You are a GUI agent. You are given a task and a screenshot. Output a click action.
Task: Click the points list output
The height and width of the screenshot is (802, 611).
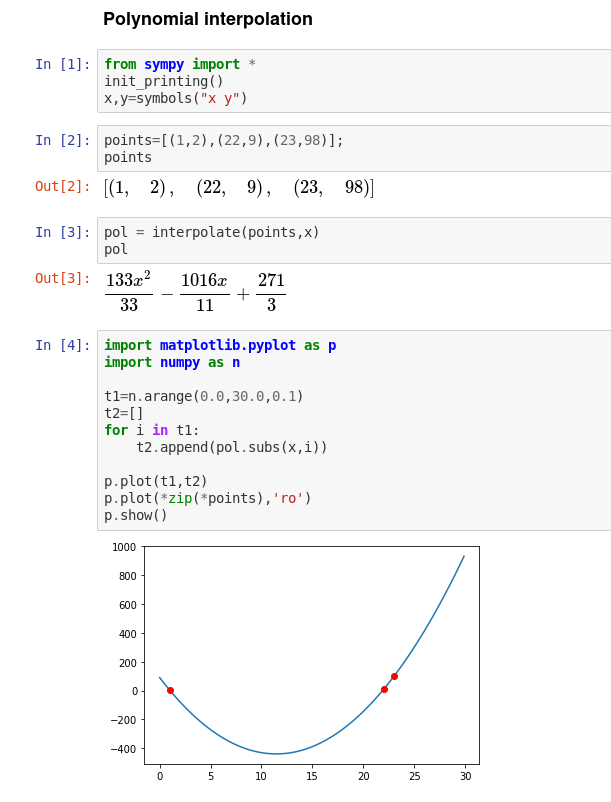pos(239,187)
